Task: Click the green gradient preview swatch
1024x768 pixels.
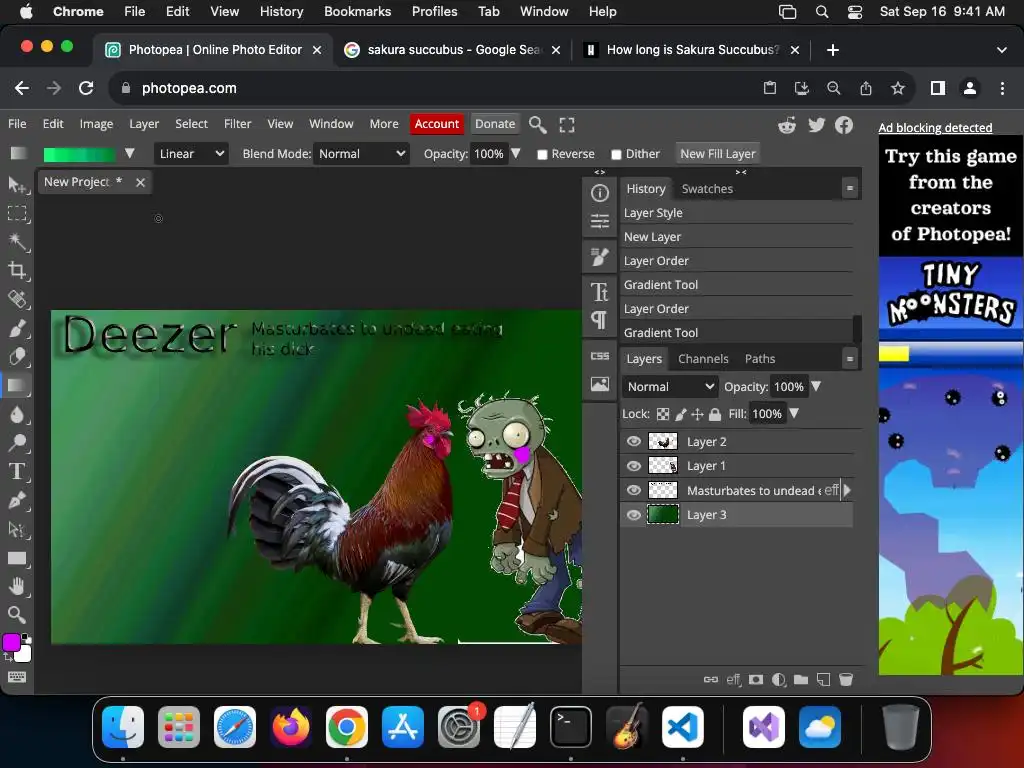Action: pyautogui.click(x=79, y=154)
